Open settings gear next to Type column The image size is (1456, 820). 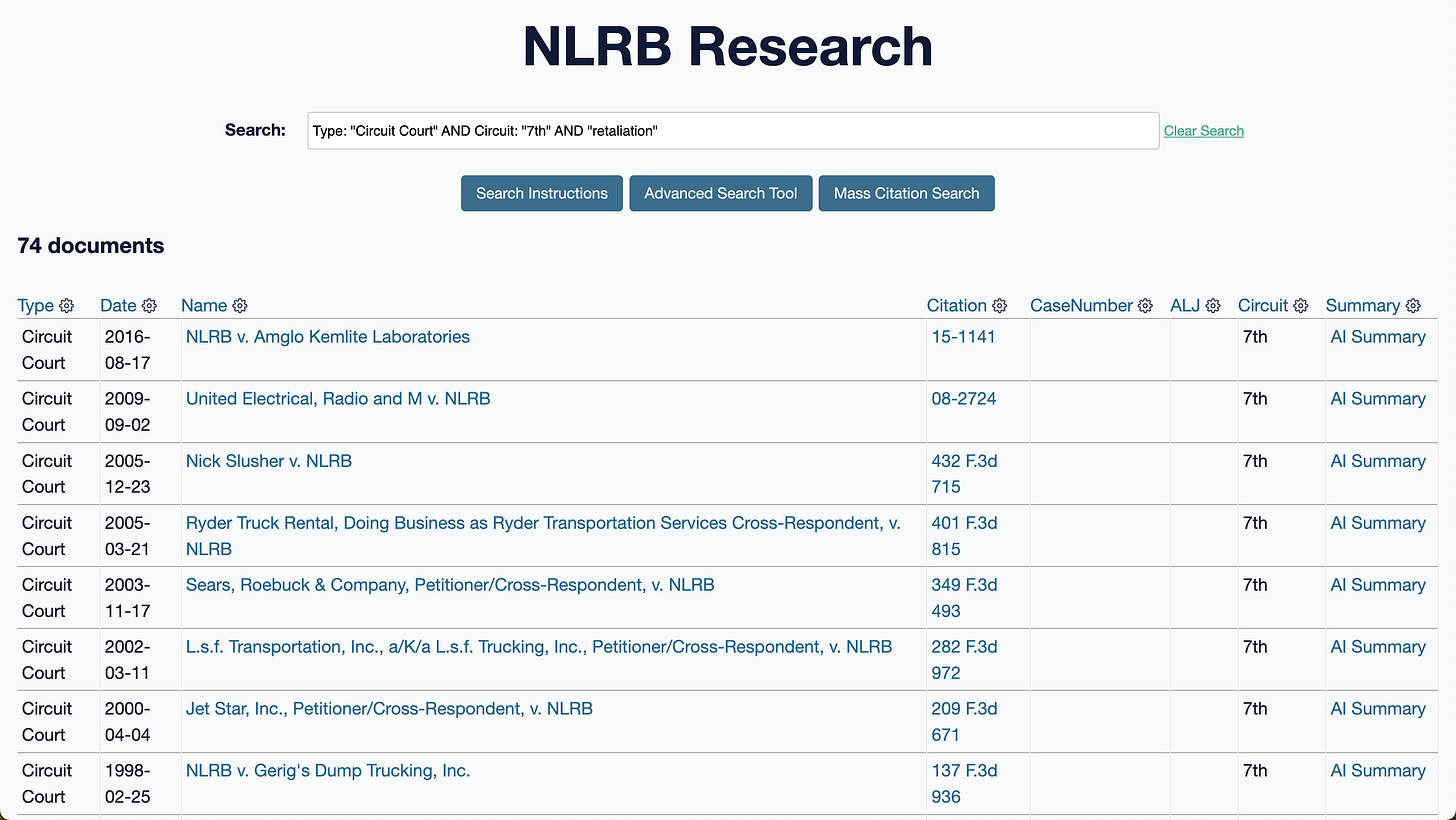tap(67, 306)
